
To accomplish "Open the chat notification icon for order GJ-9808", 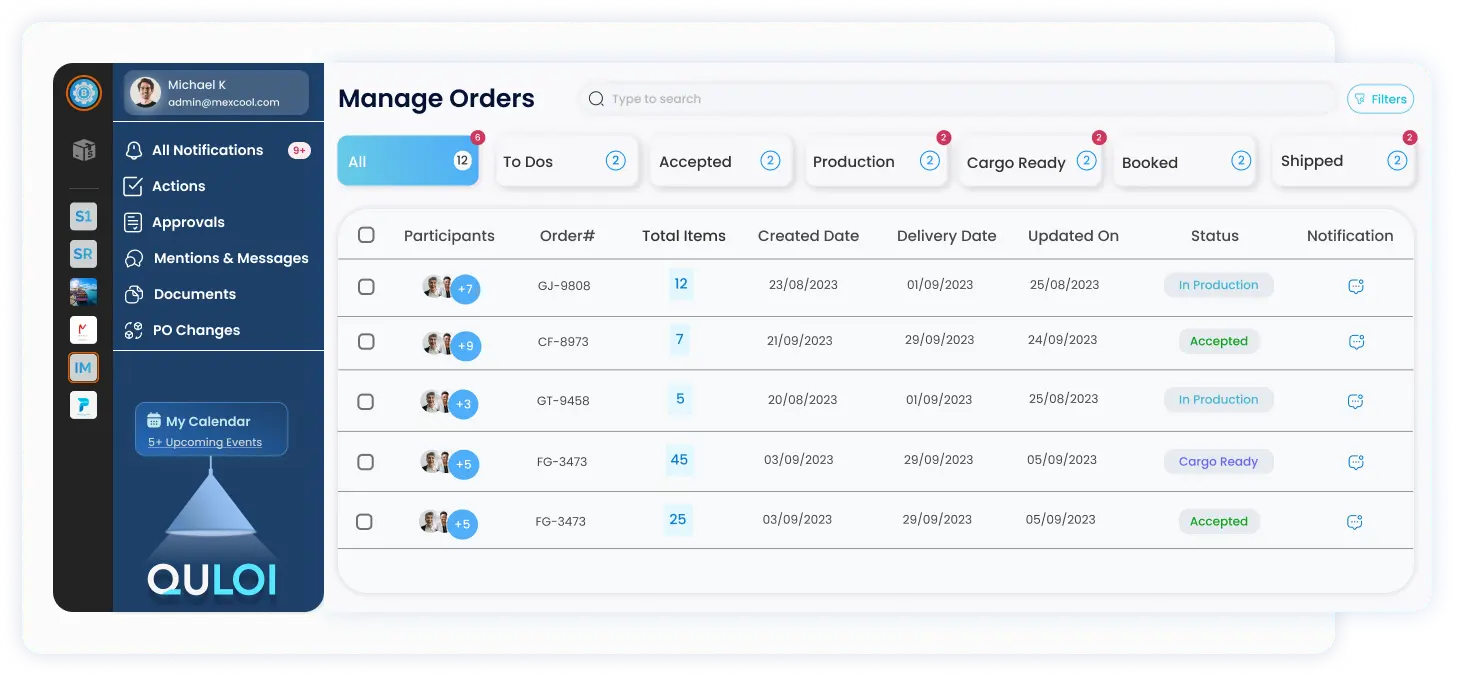I will tap(1355, 285).
